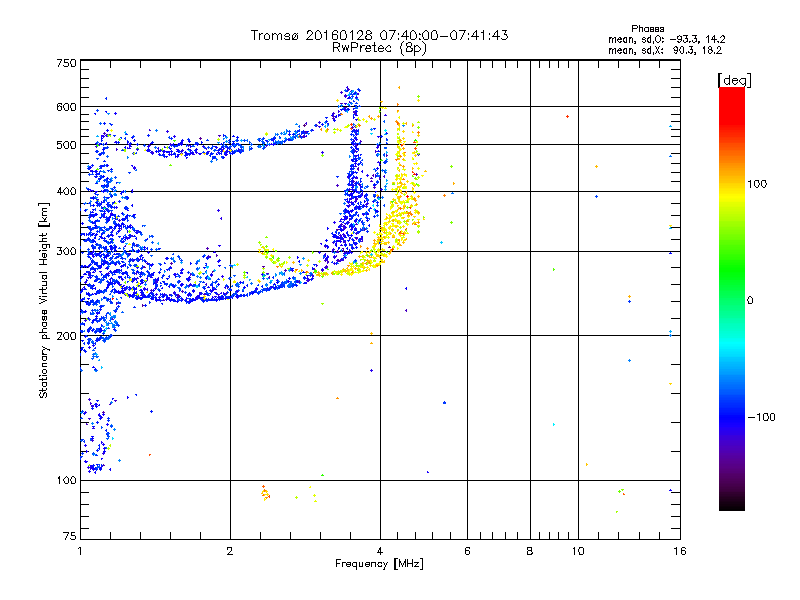Click the y-axis tick label '300'
The image size is (800, 600).
pyautogui.click(x=66, y=252)
